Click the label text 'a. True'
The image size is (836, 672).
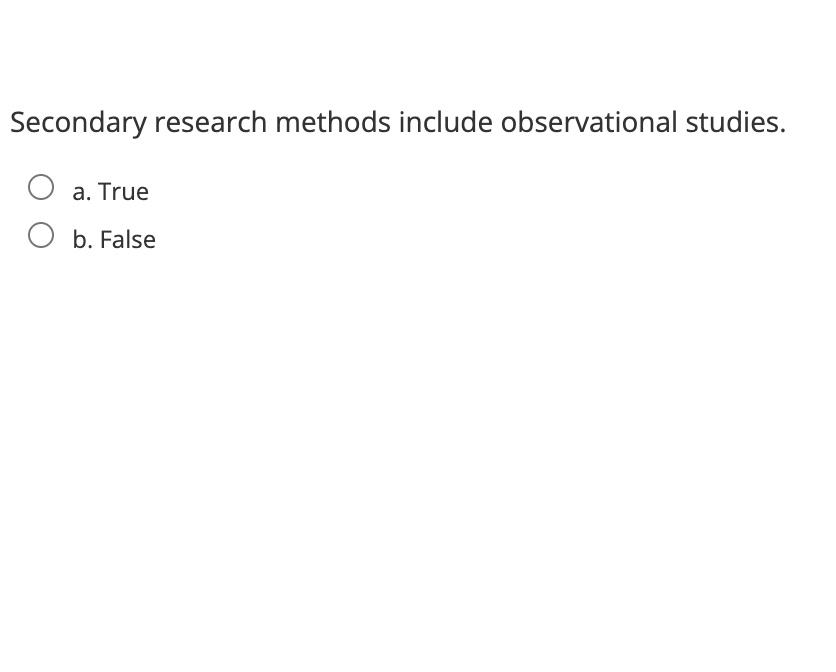pos(110,191)
